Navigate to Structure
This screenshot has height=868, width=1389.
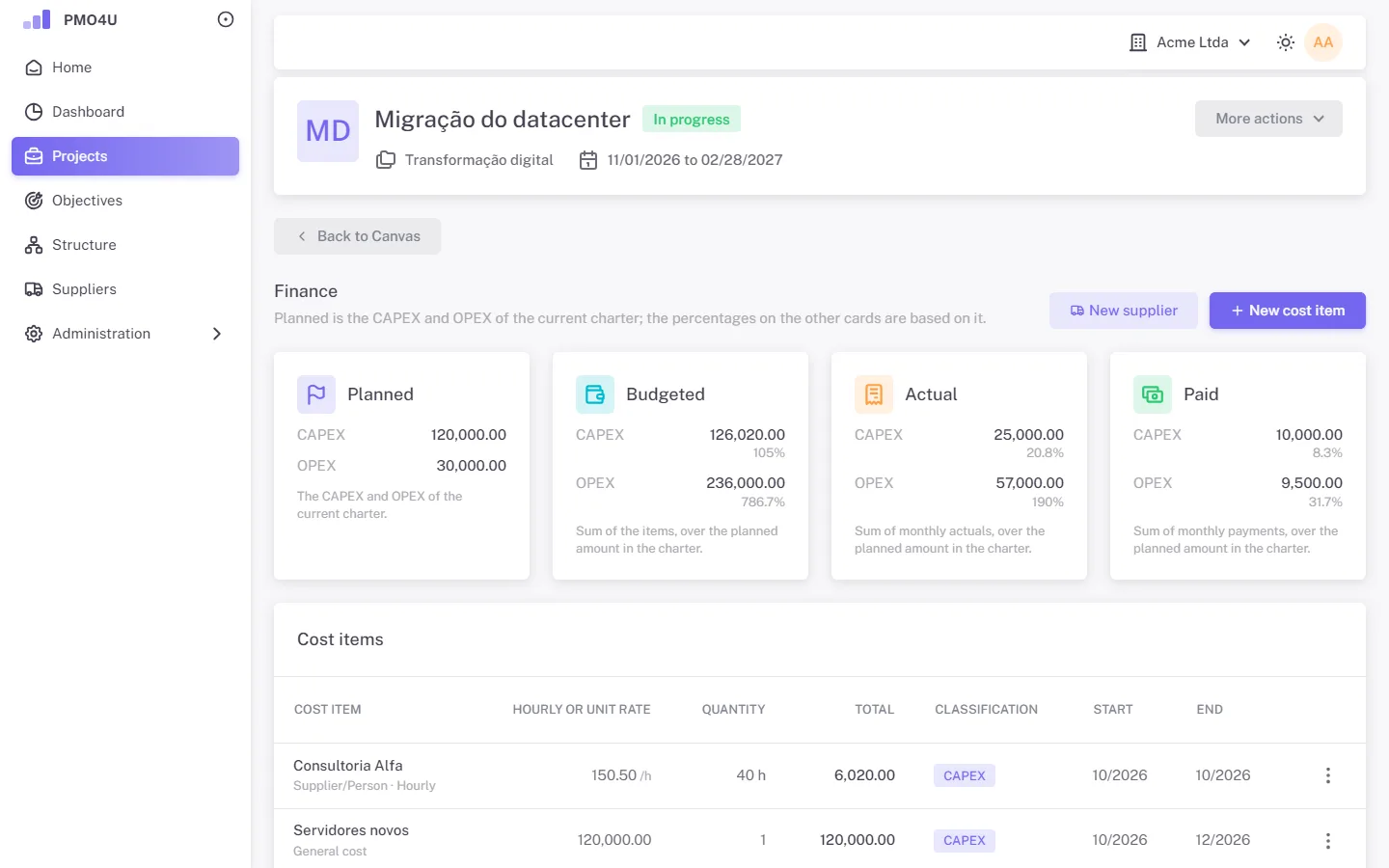click(125, 245)
